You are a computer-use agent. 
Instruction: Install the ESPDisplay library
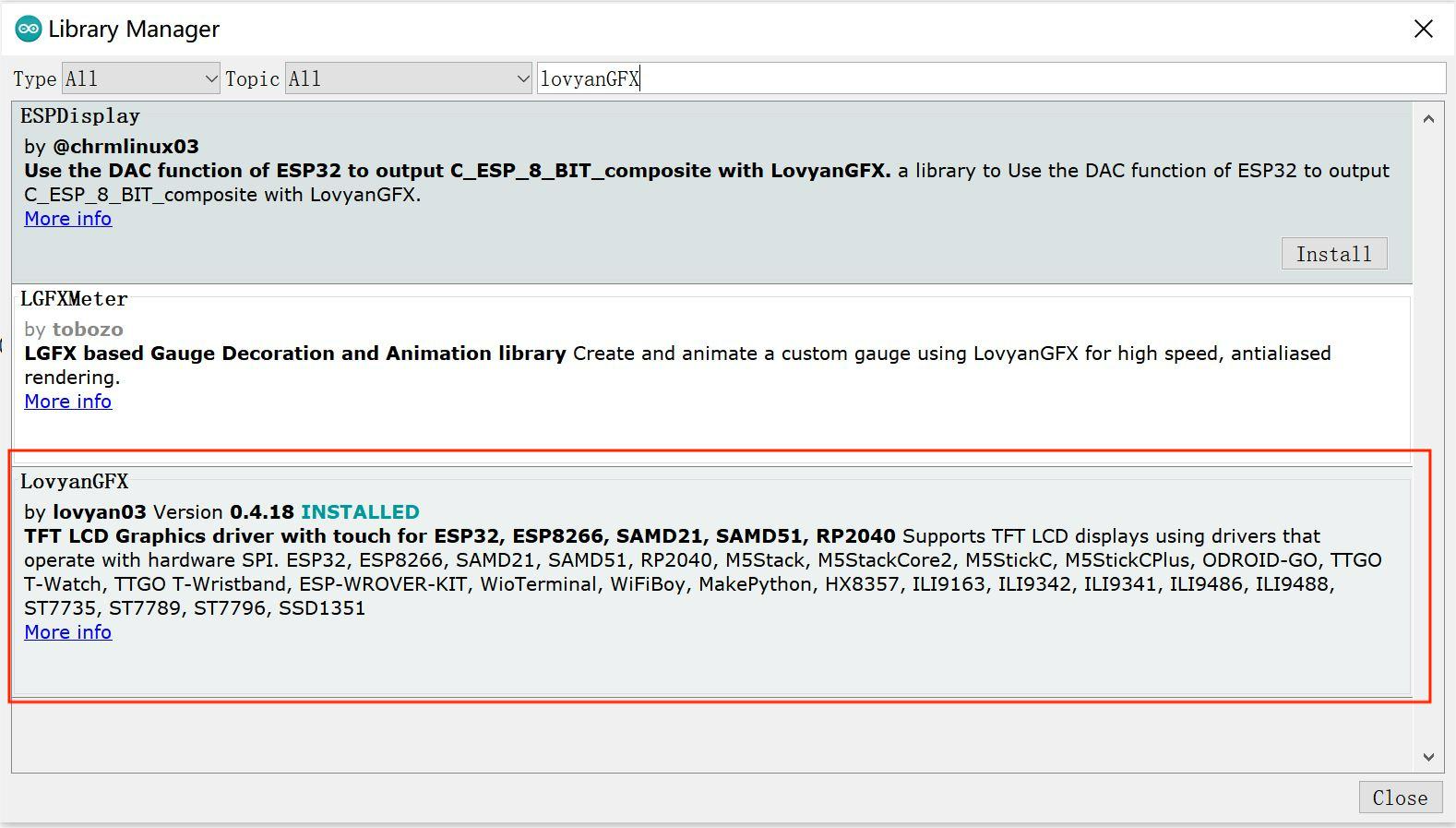click(1334, 254)
